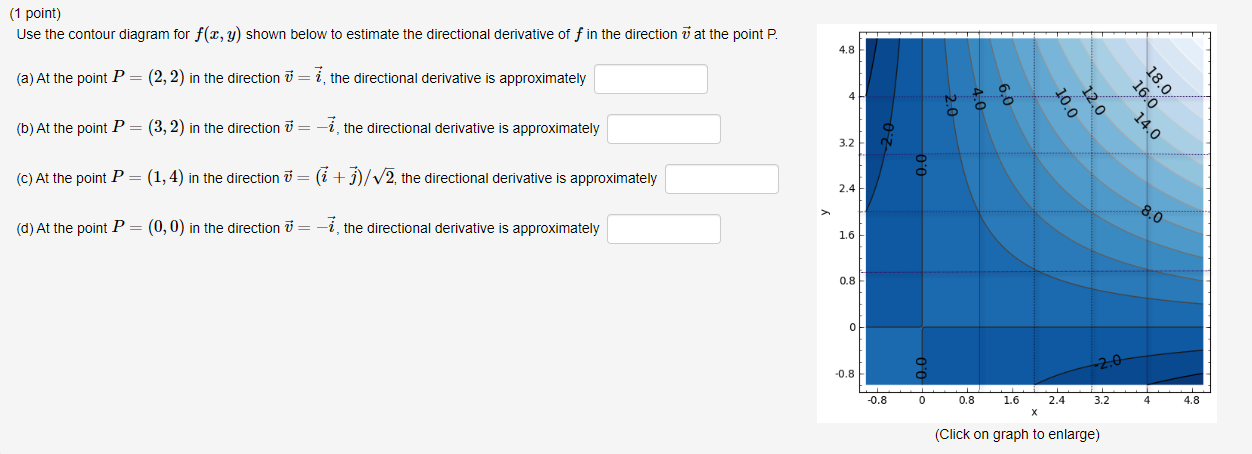Click the 16.0 contour label
Image resolution: width=1252 pixels, height=454 pixels.
click(1144, 95)
